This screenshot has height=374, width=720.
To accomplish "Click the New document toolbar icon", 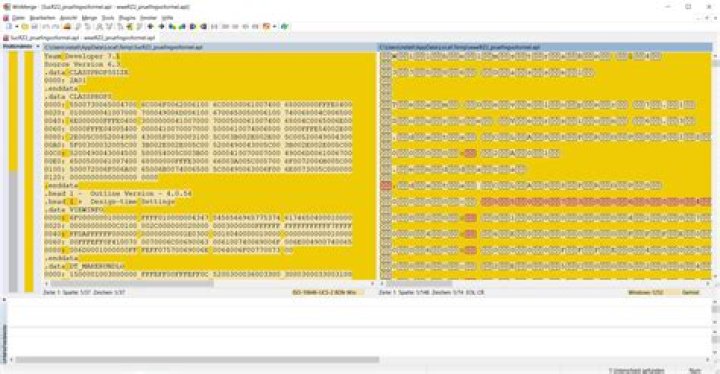I will (9, 27).
